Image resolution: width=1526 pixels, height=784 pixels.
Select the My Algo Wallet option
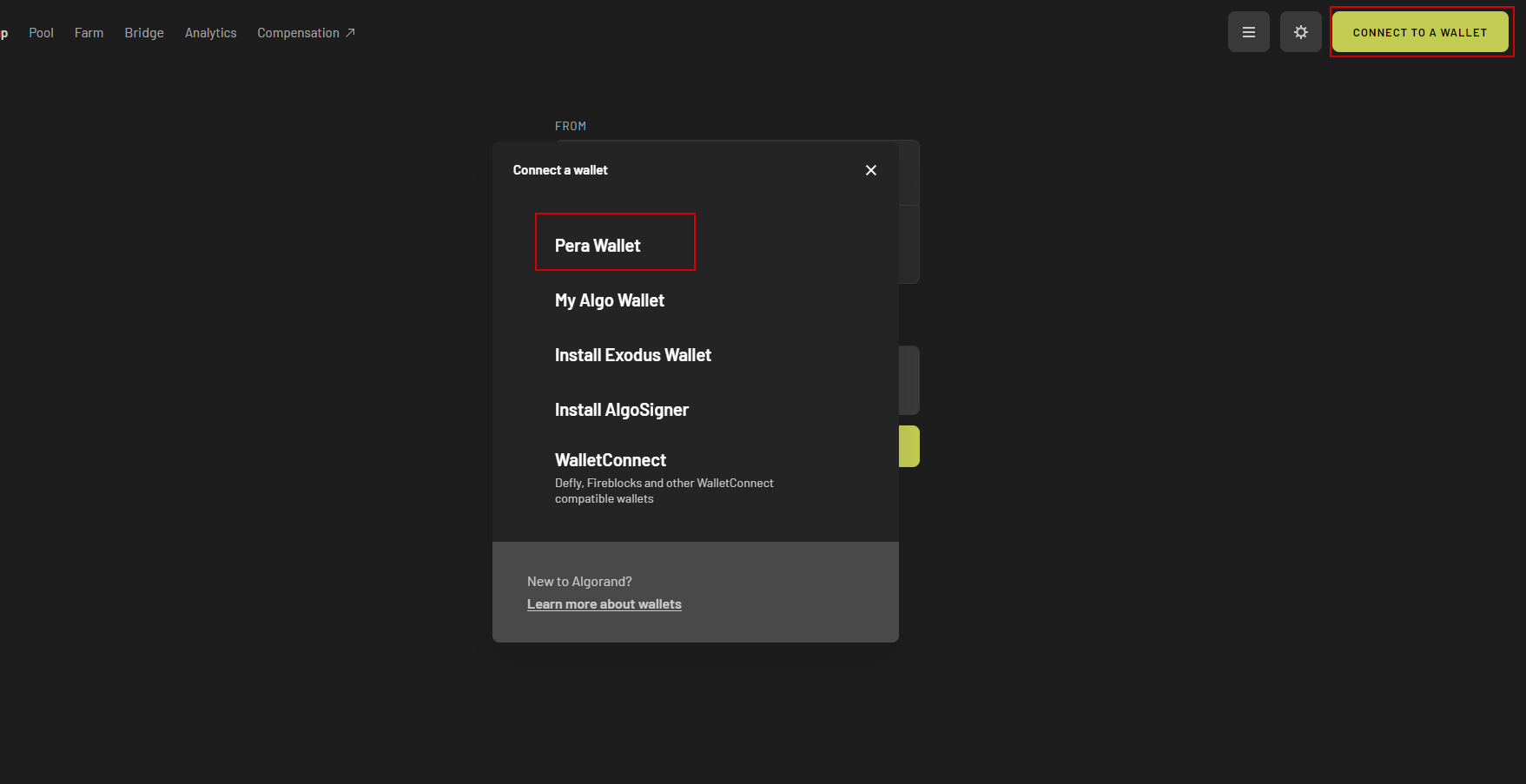pyautogui.click(x=609, y=300)
